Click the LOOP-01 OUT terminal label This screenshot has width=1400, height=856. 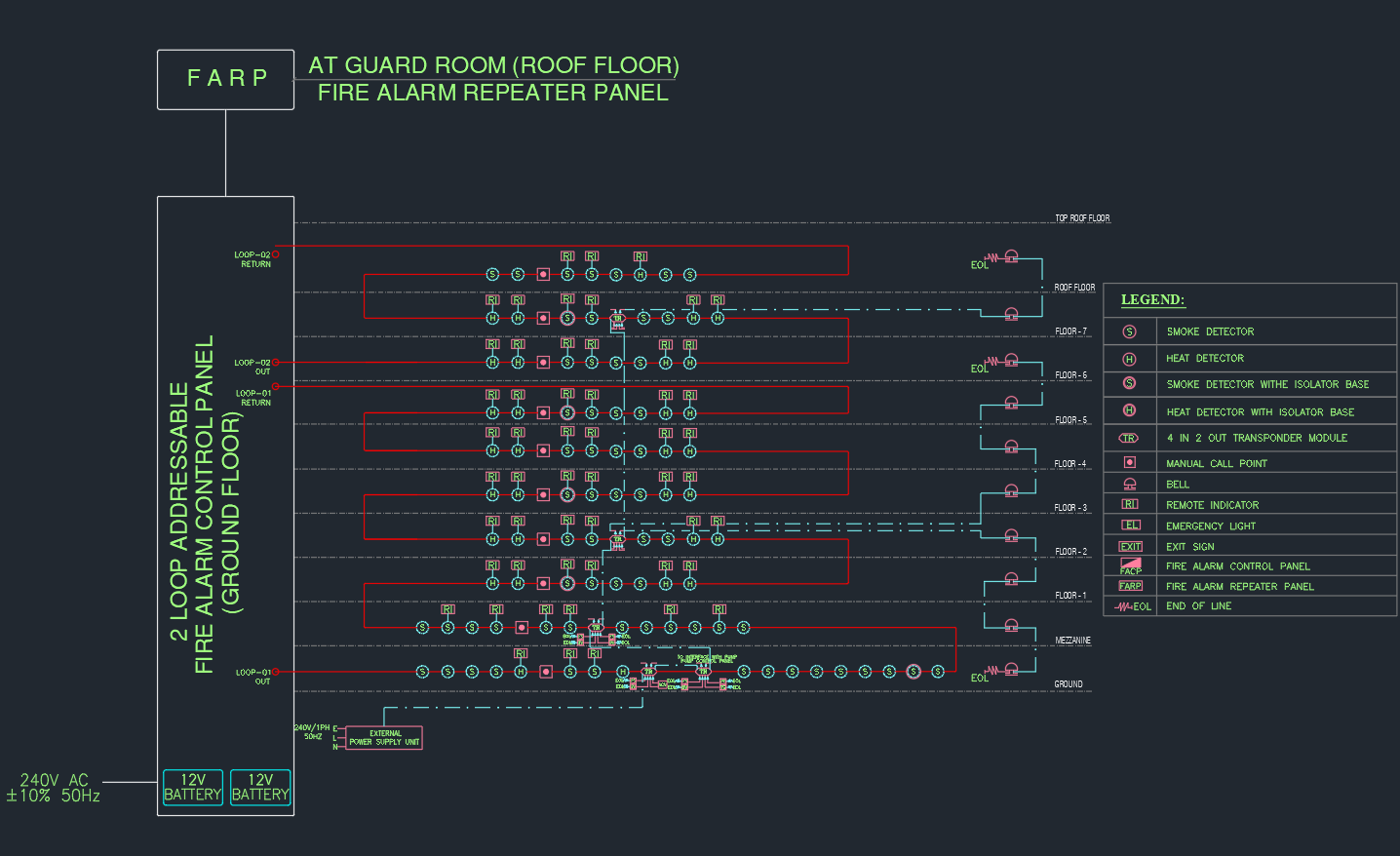click(x=253, y=677)
